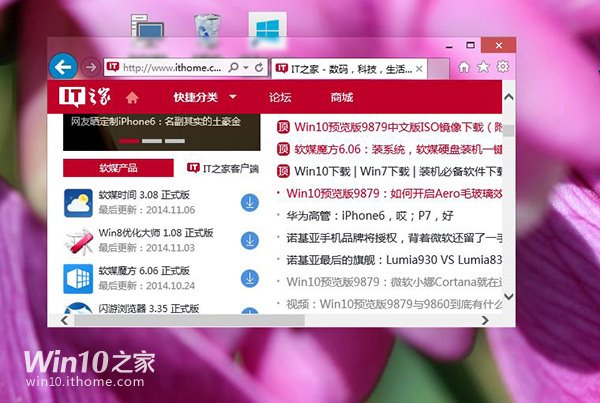600x403 pixels.
Task: Refresh the page using the address bar icon
Action: tap(258, 68)
